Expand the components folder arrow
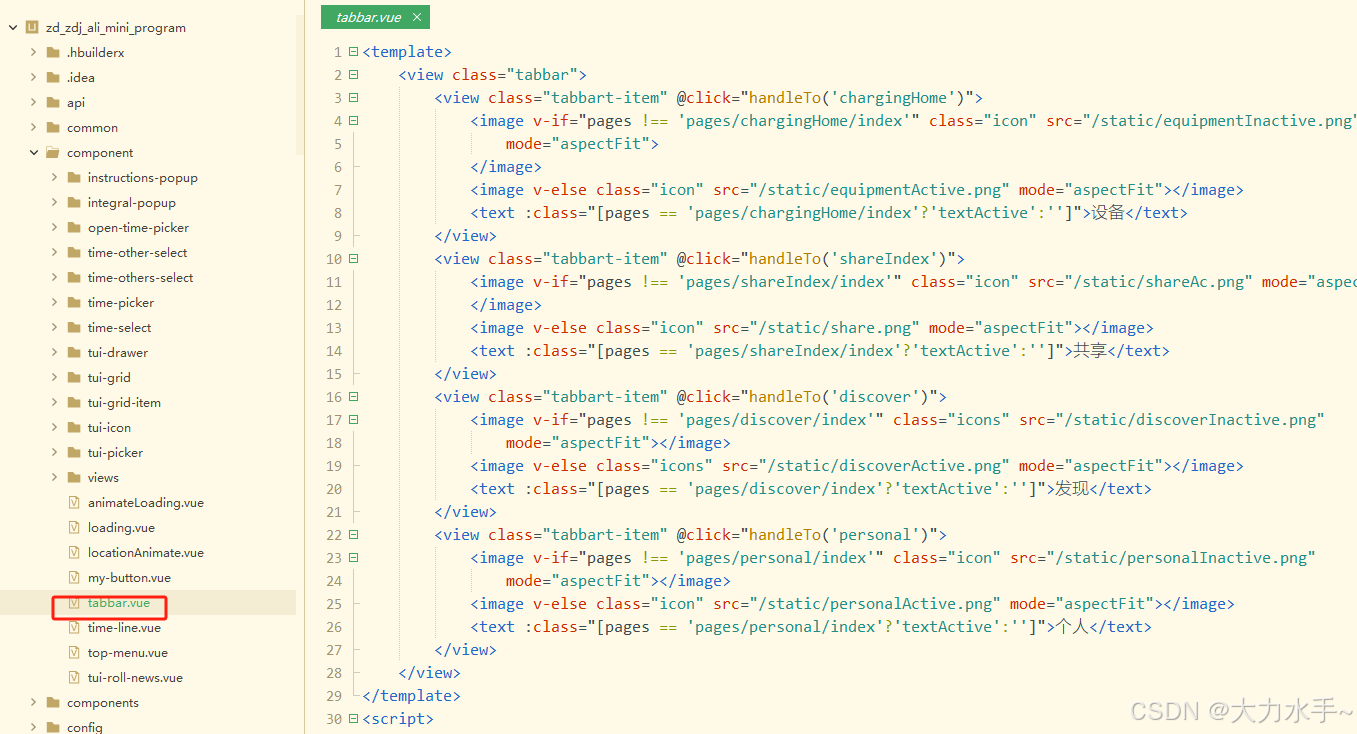1357x734 pixels. (34, 702)
